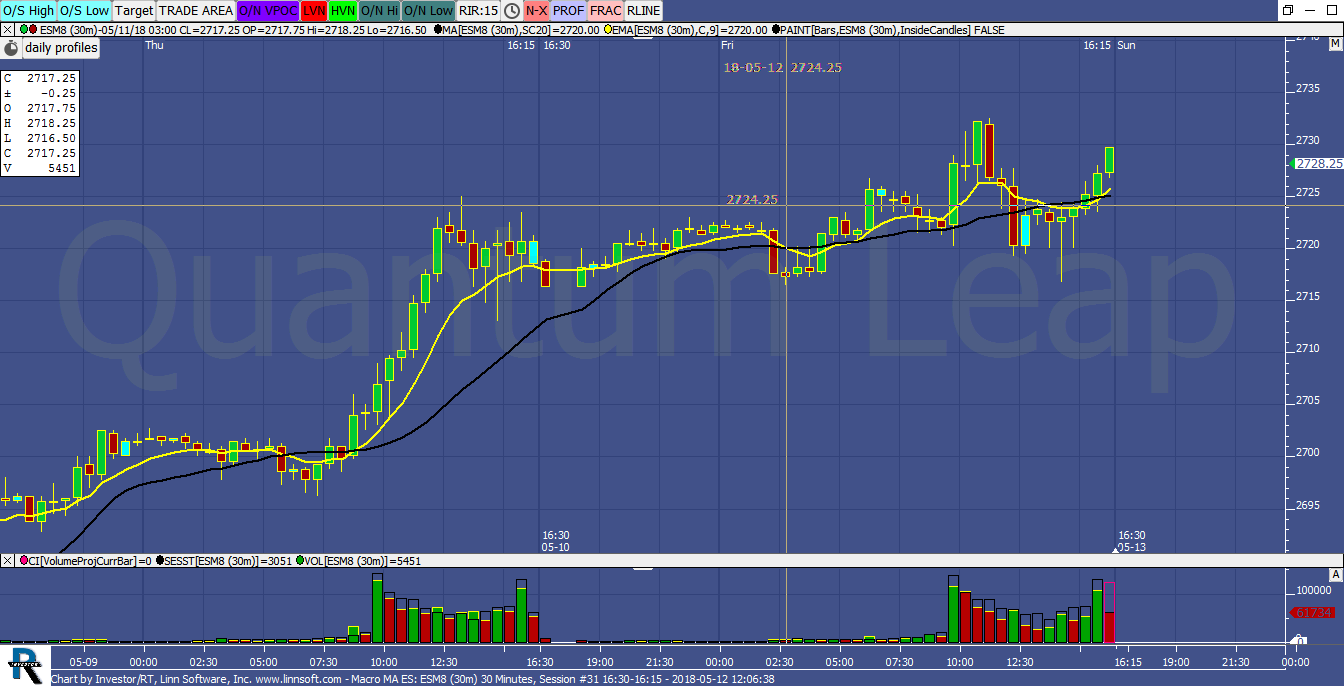Click the black SESST indicator dot
This screenshot has width=1344, height=686.
coord(159,561)
